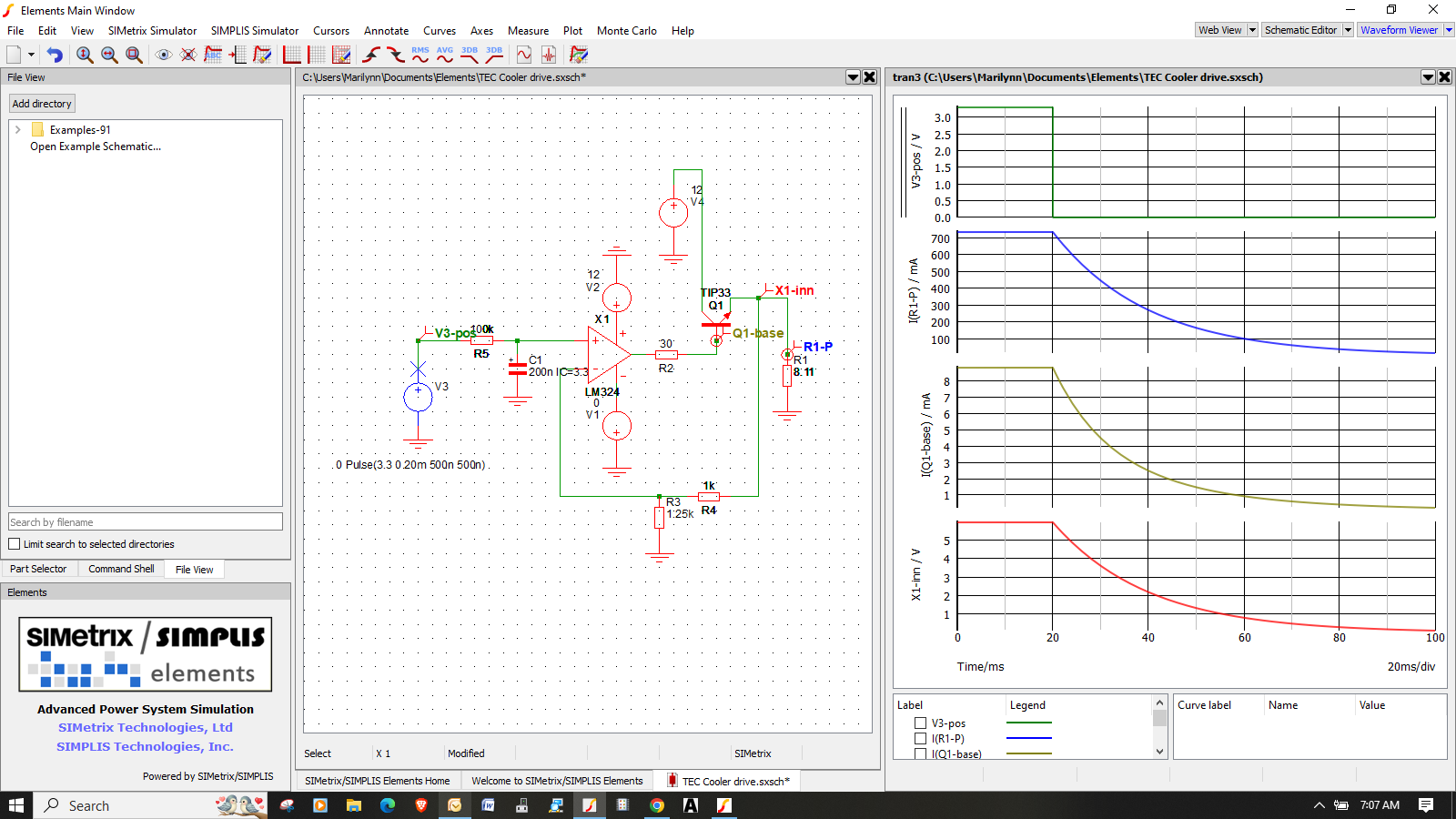Click the SIMPLIS Technologies, Inc. link

pyautogui.click(x=146, y=747)
